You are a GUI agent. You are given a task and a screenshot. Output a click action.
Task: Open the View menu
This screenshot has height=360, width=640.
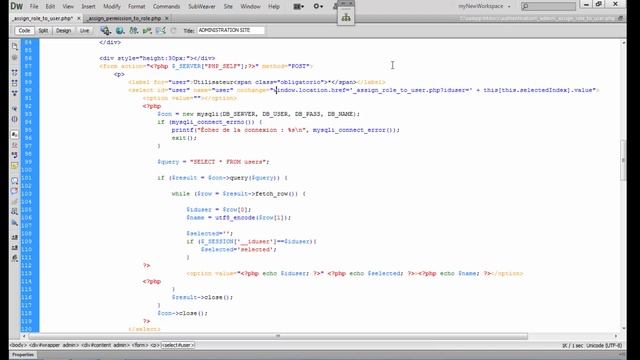pyautogui.click(x=68, y=7)
